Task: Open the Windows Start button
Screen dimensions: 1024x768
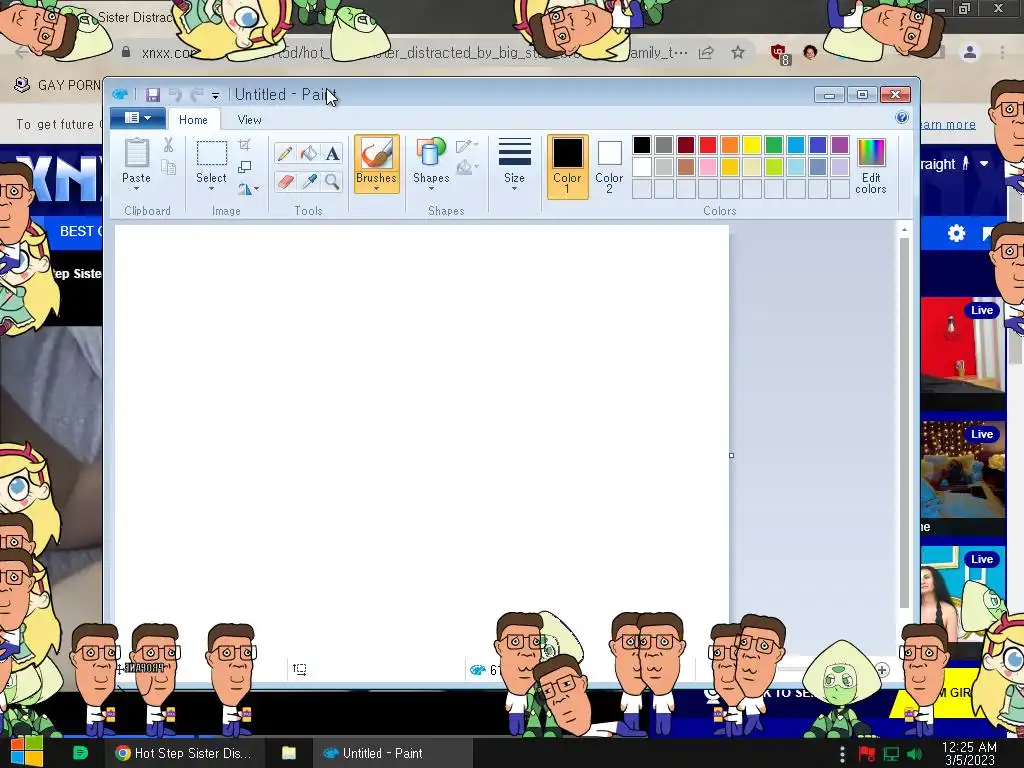Action: [26, 752]
